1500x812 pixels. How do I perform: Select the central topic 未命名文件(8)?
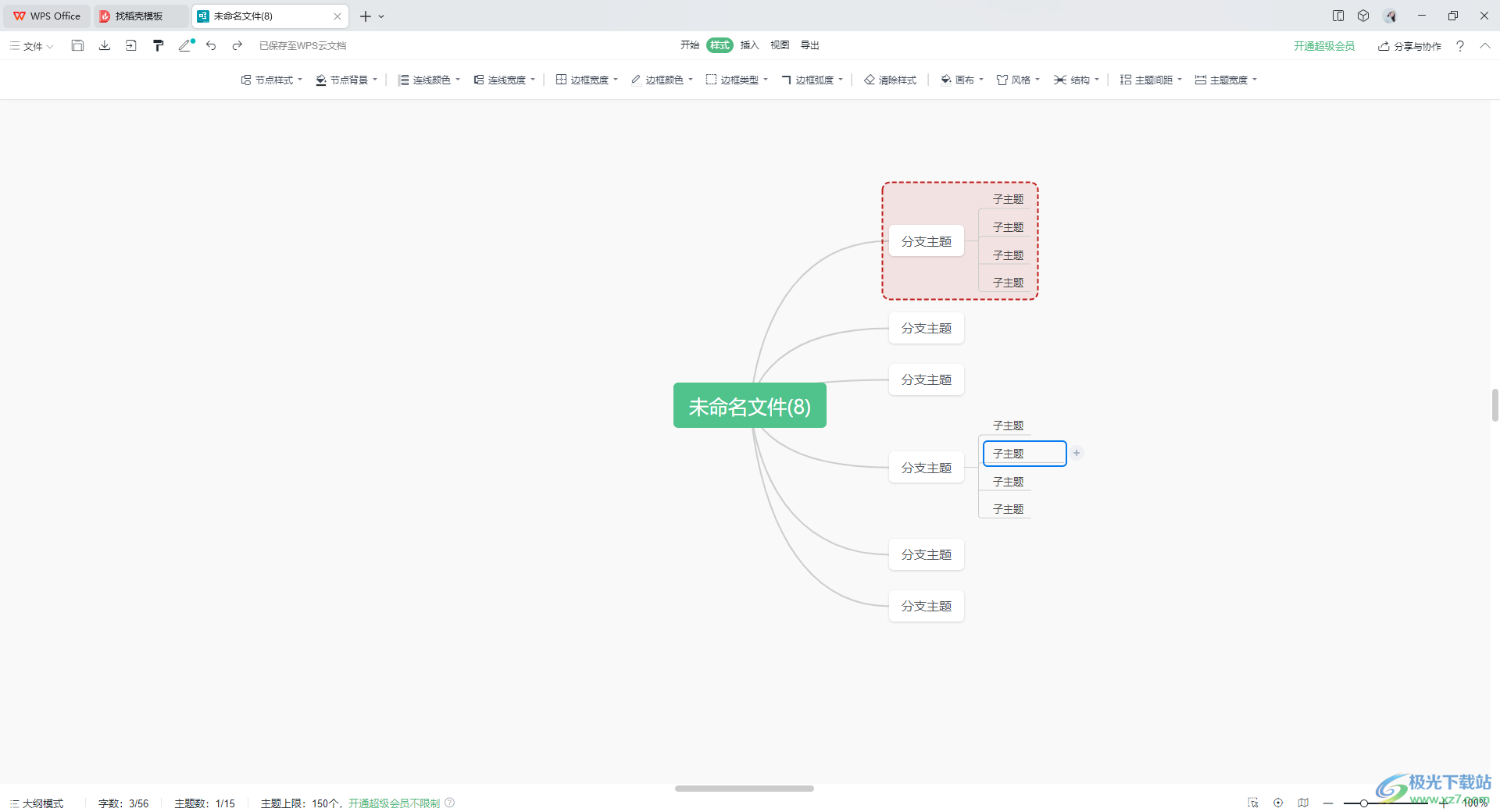[749, 405]
